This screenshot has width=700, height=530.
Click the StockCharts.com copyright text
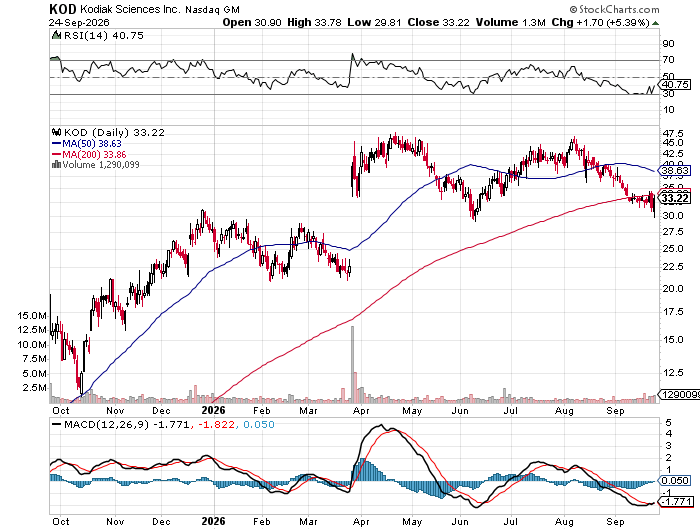[x=614, y=9]
